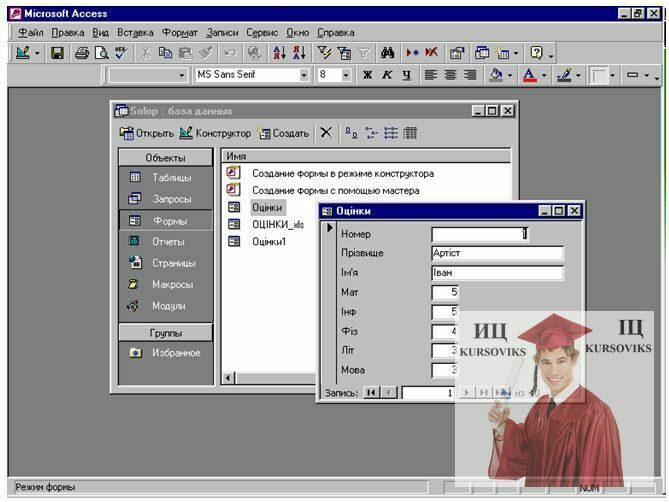Click the Paste icon

[x=185, y=53]
